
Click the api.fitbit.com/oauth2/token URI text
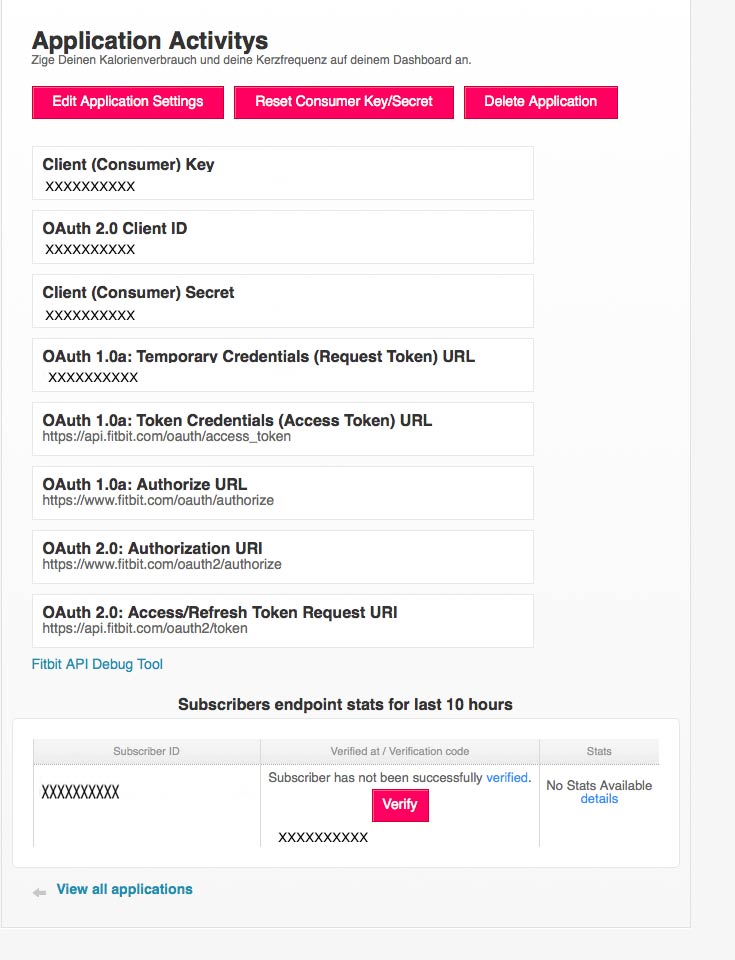pyautogui.click(x=145, y=629)
